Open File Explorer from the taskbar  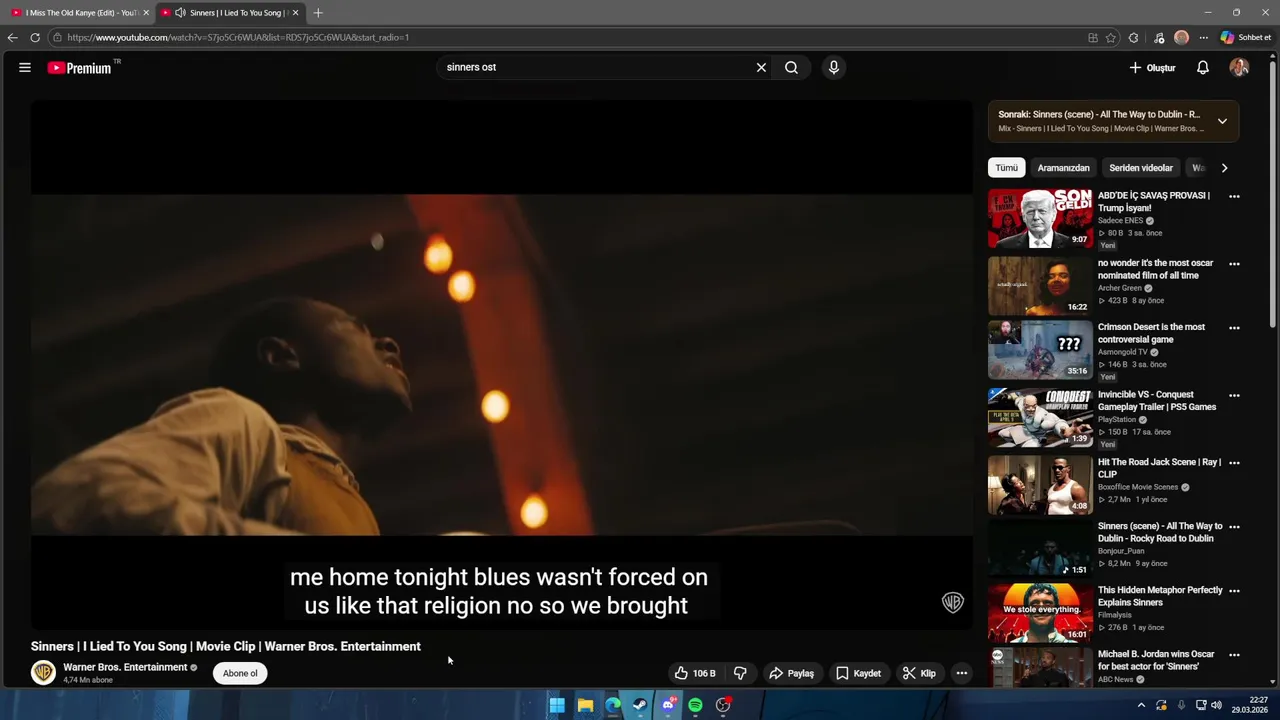coord(585,705)
